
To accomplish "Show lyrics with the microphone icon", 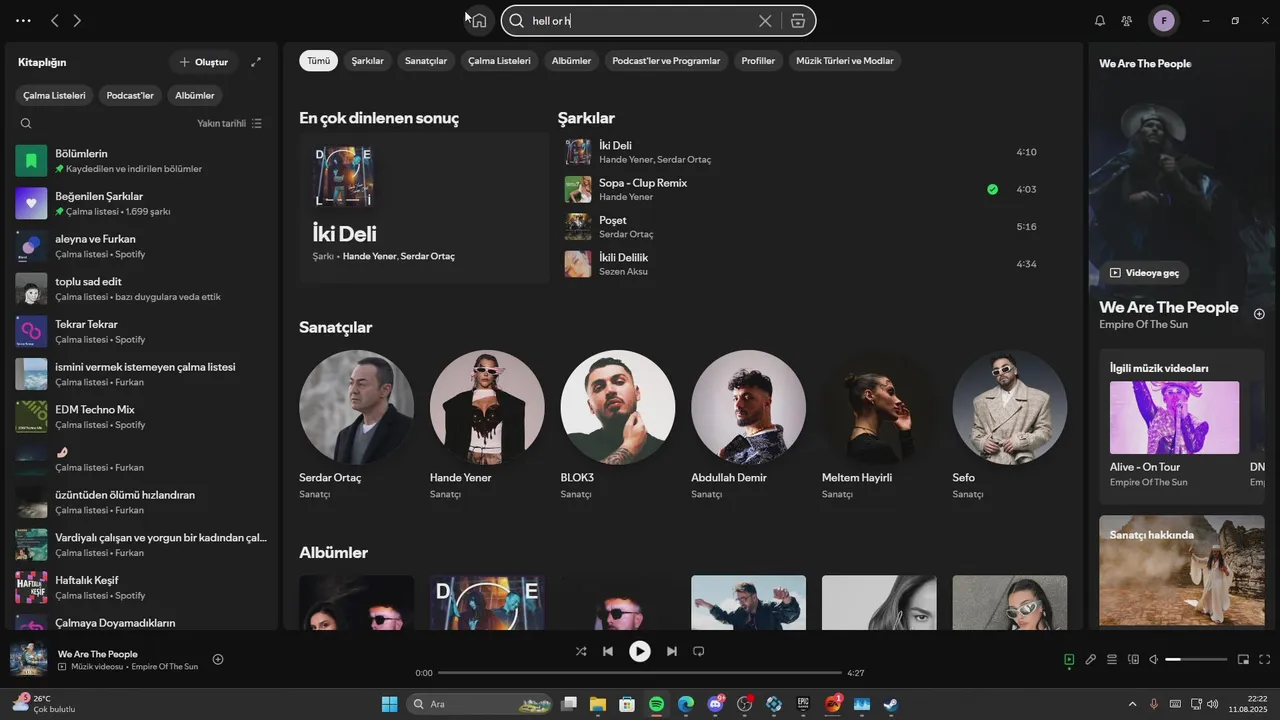I will point(1091,659).
